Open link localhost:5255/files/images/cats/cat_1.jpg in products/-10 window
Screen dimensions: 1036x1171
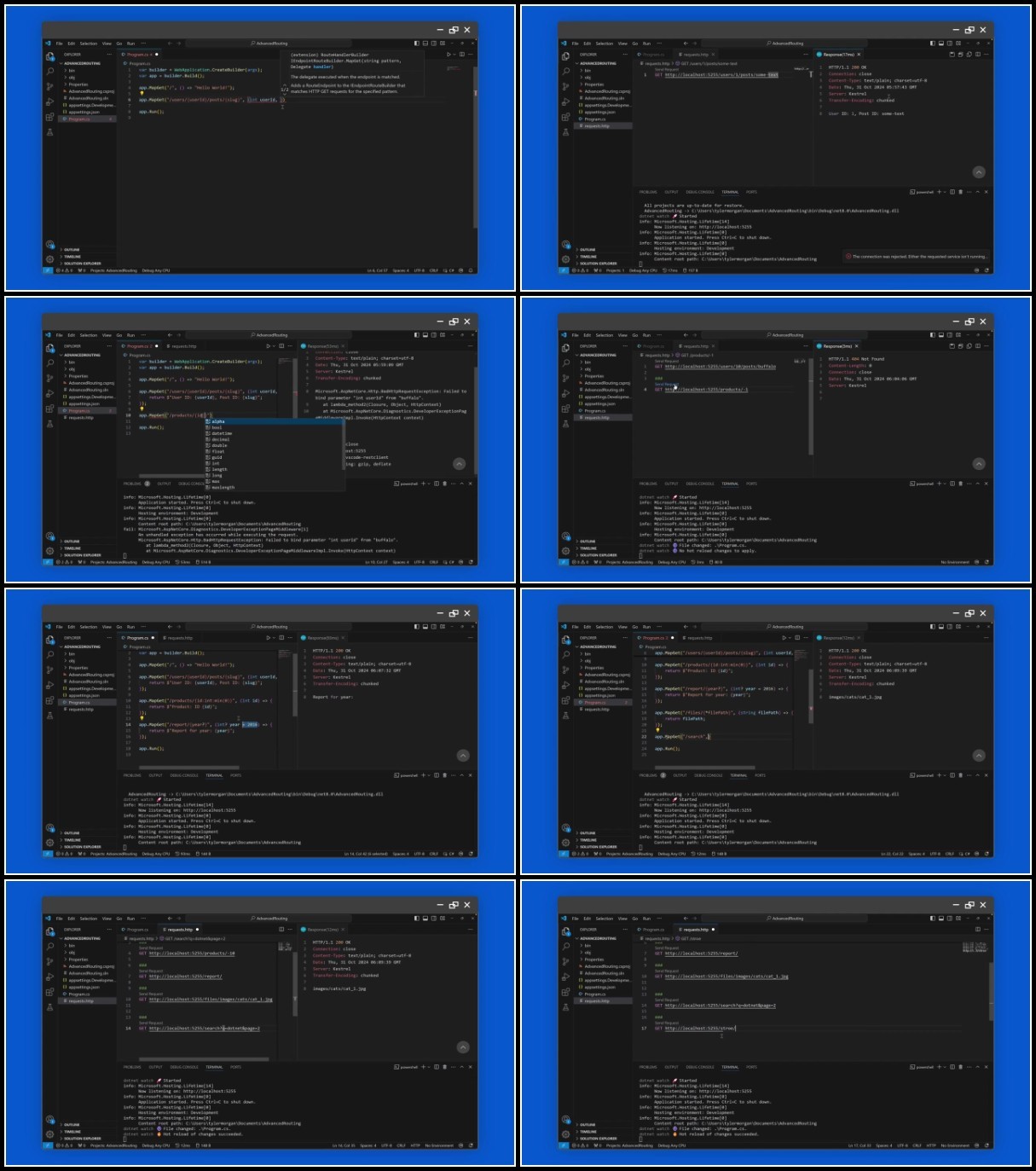click(x=211, y=1000)
